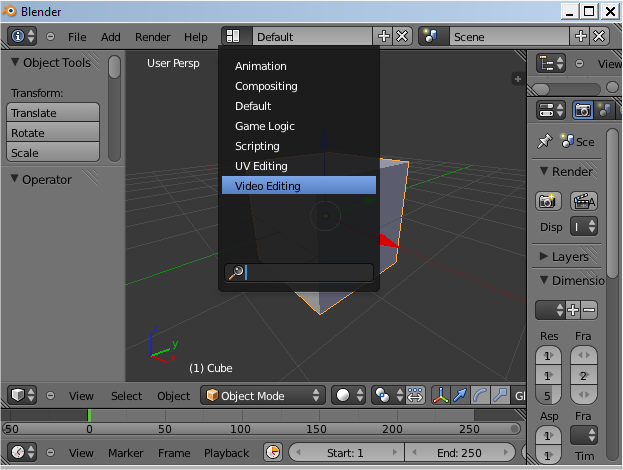
Task: Click the Rotate button
Action: point(53,132)
